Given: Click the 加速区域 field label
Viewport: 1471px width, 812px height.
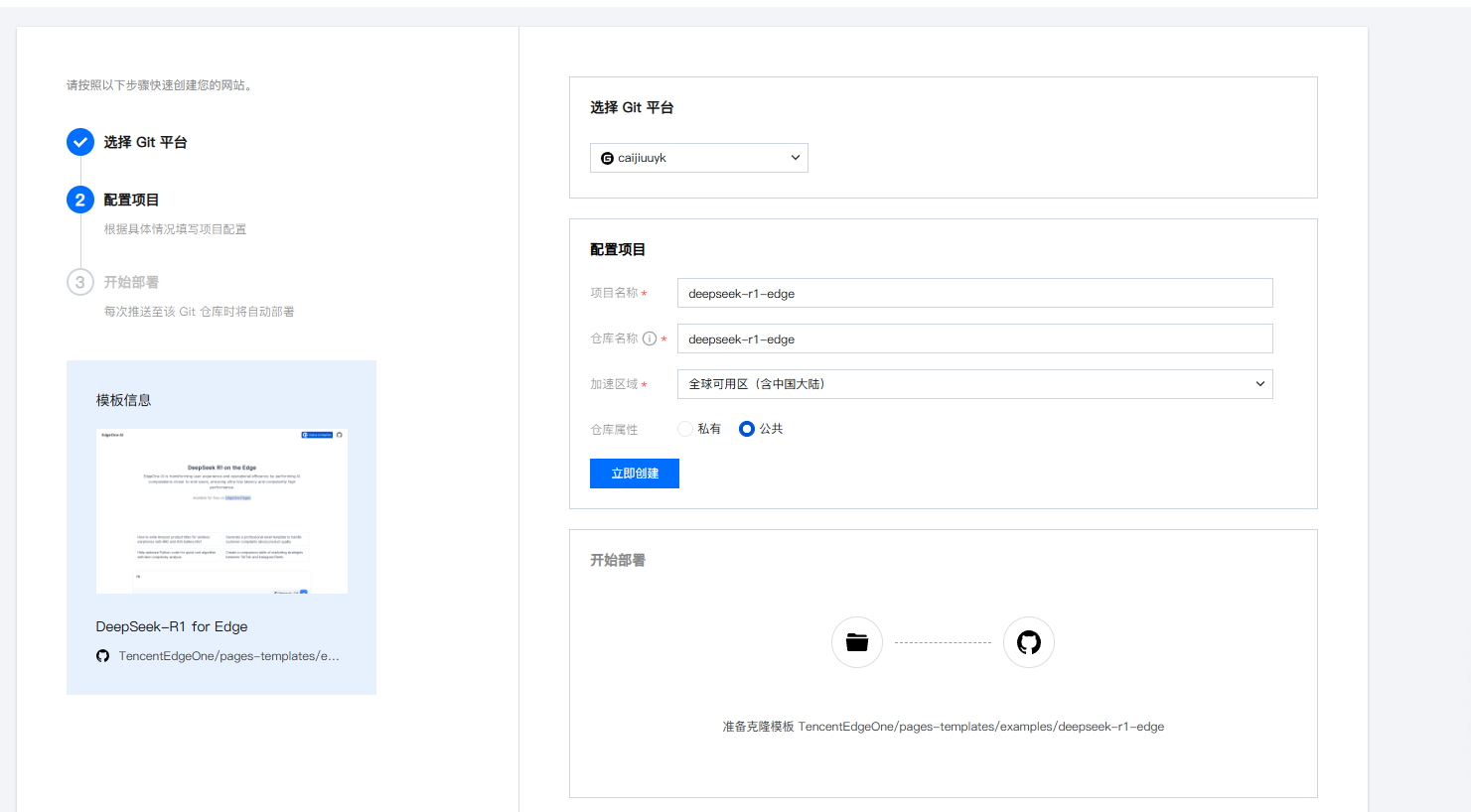Looking at the screenshot, I should pyautogui.click(x=614, y=384).
